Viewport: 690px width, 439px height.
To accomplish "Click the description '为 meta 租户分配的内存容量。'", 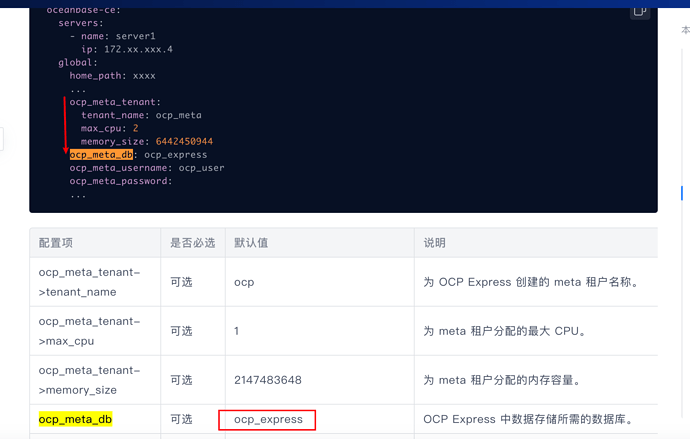I will click(x=502, y=380).
